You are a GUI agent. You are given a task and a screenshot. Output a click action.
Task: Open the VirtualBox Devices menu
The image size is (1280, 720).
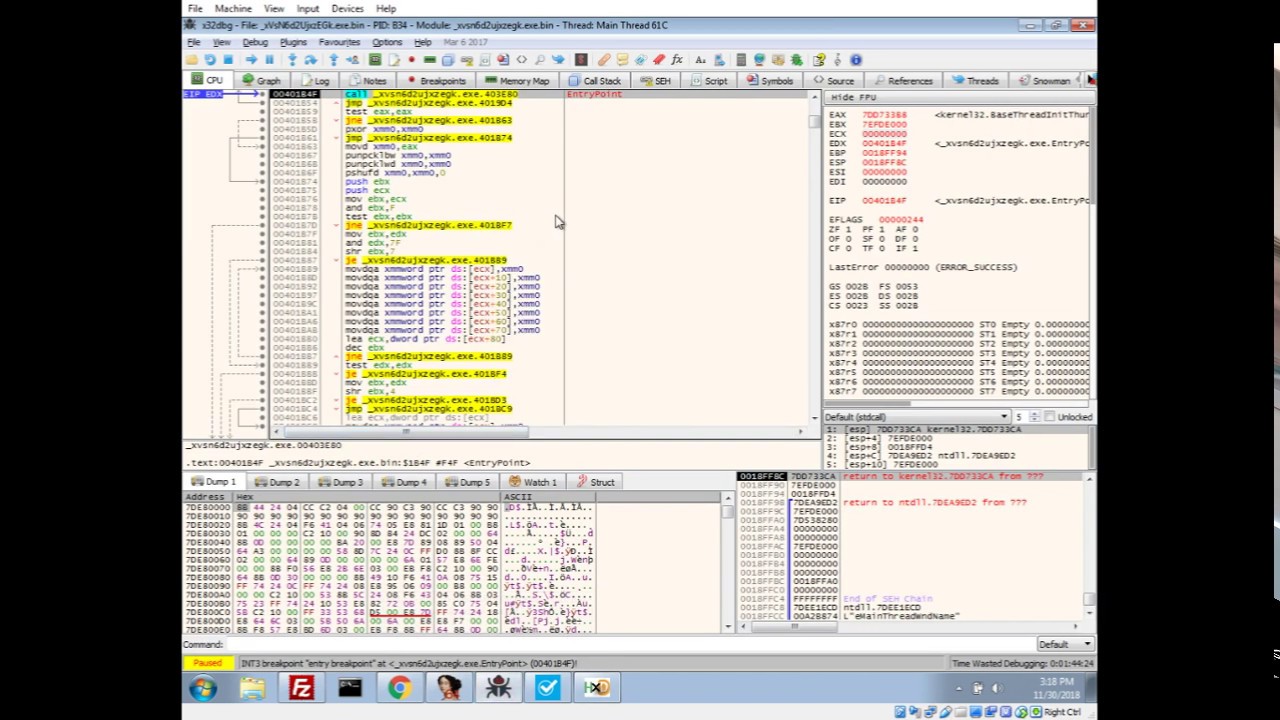point(347,8)
